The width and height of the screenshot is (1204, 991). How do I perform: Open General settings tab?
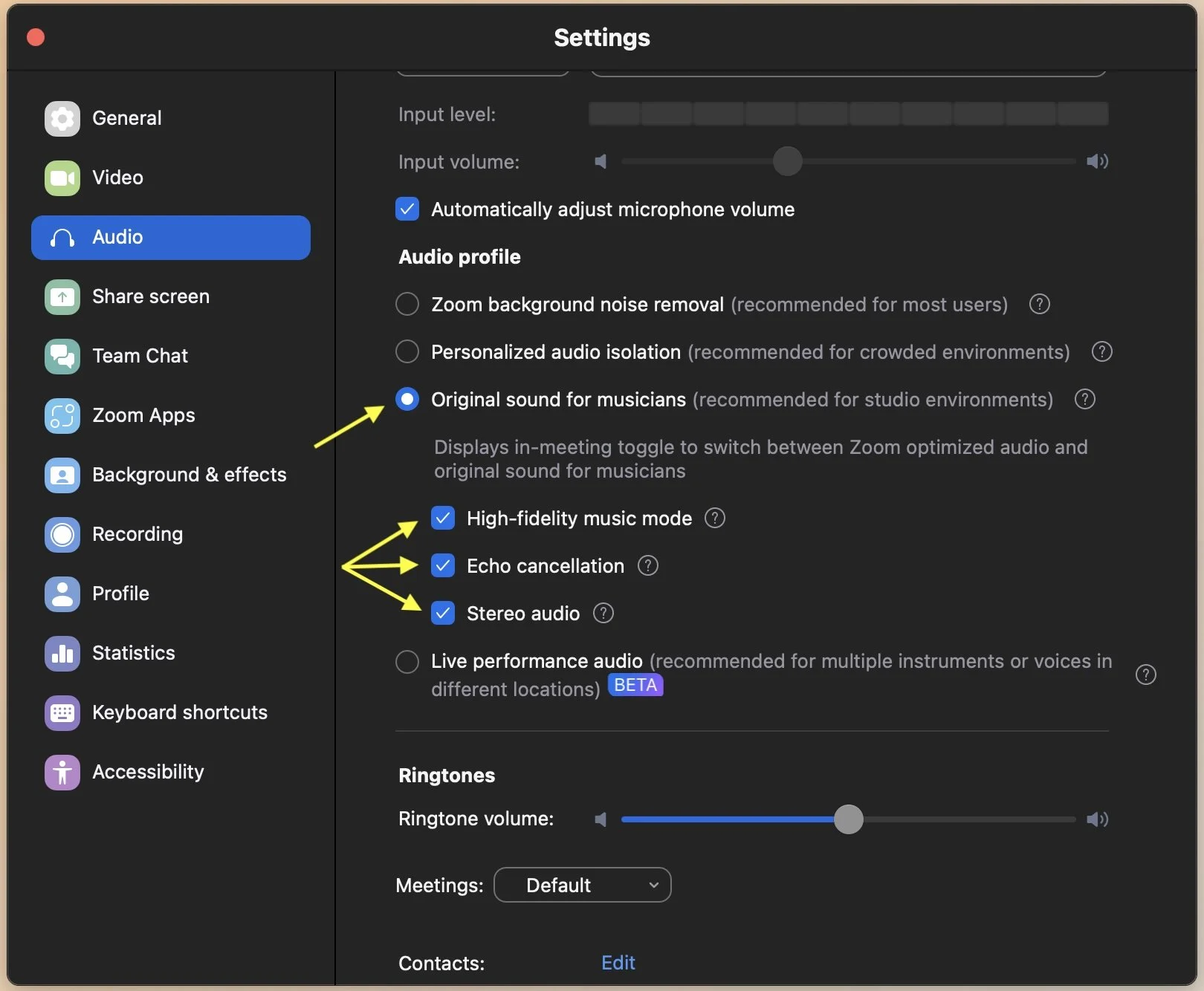[171, 118]
